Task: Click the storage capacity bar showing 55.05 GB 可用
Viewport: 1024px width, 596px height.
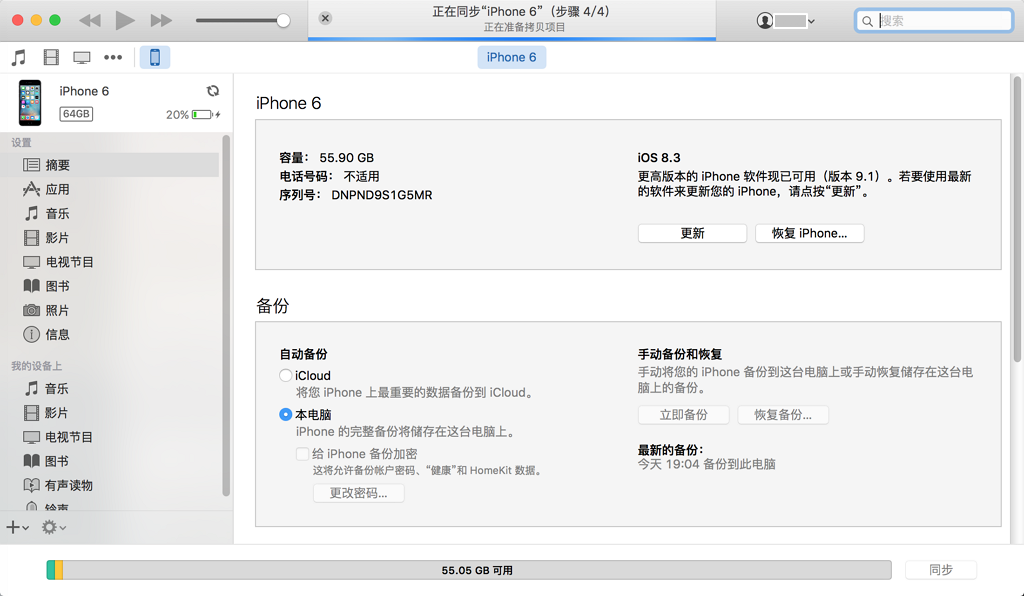Action: 469,570
